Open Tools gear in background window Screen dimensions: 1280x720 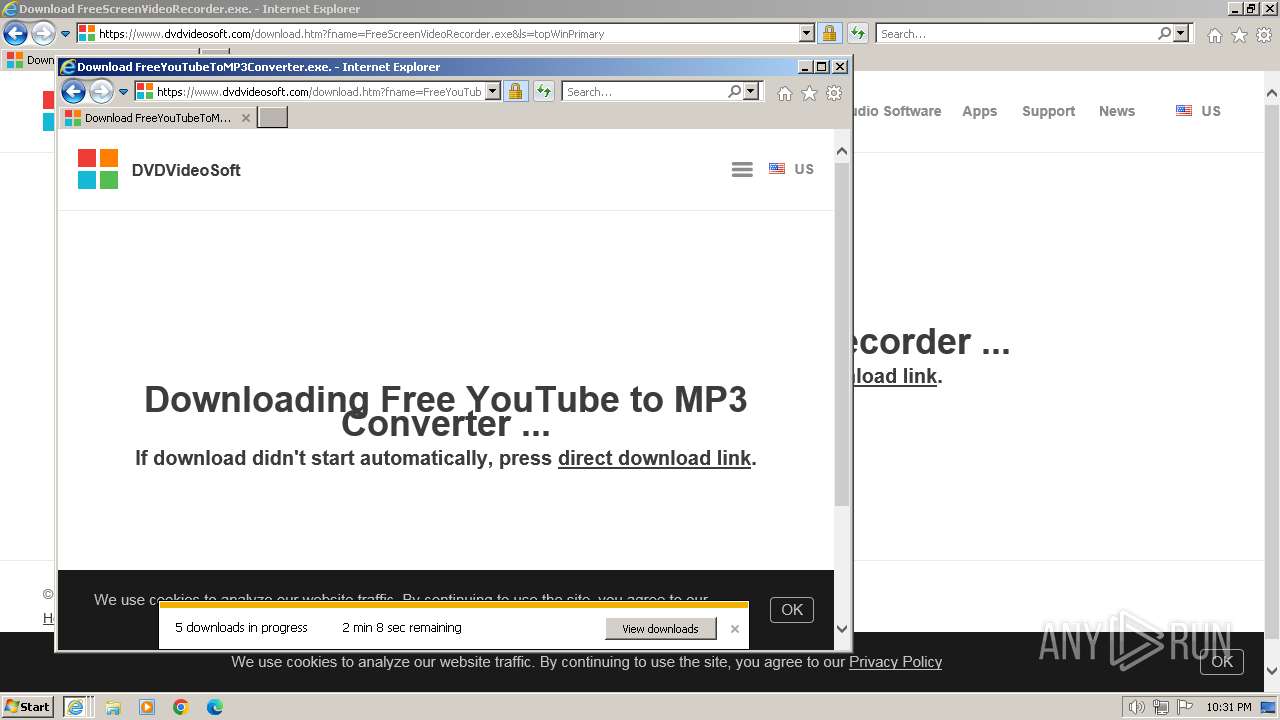pos(1263,35)
